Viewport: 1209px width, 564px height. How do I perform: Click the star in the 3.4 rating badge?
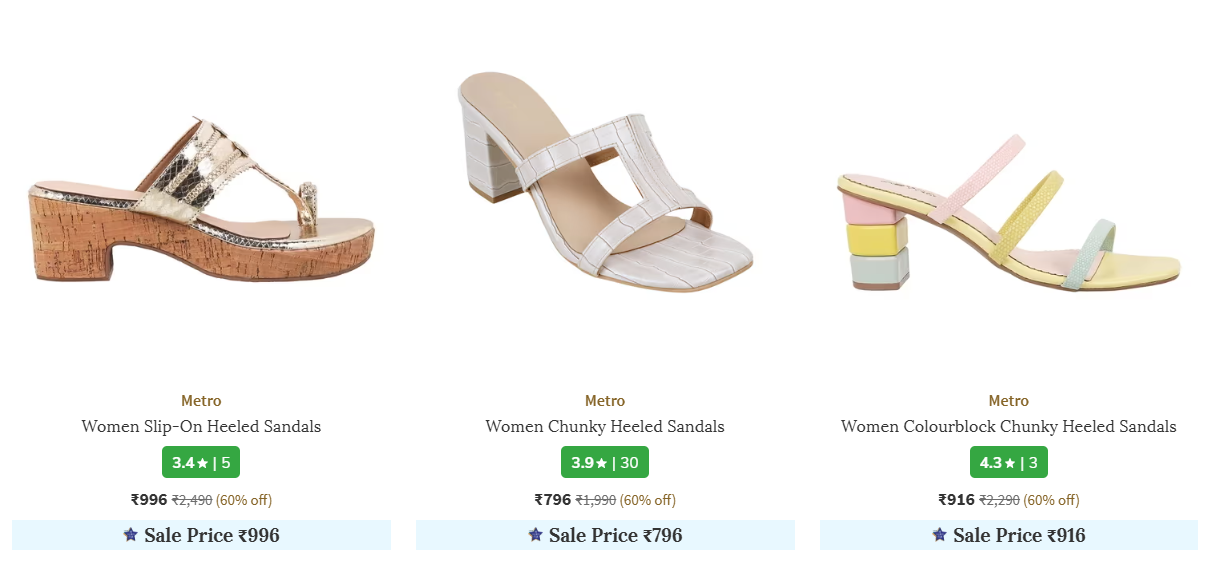pos(202,463)
